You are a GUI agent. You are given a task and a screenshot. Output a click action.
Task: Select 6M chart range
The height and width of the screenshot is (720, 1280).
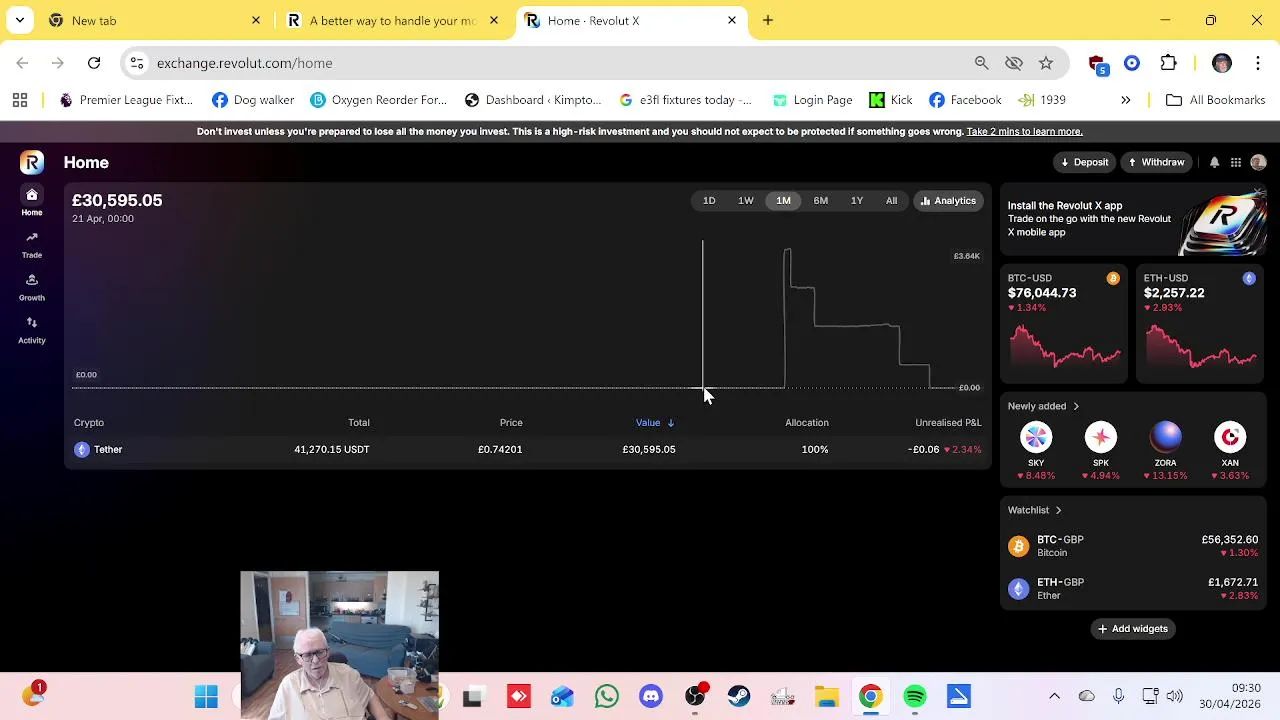click(820, 201)
